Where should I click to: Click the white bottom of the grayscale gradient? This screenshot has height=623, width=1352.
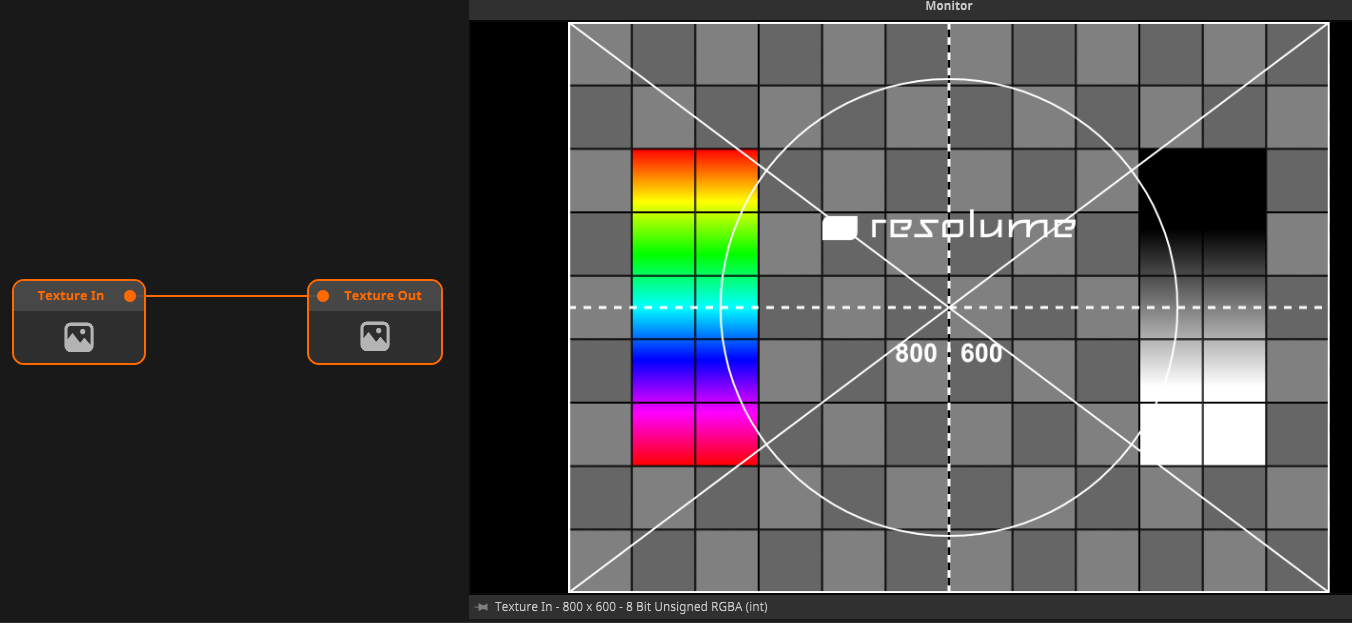tap(1202, 435)
